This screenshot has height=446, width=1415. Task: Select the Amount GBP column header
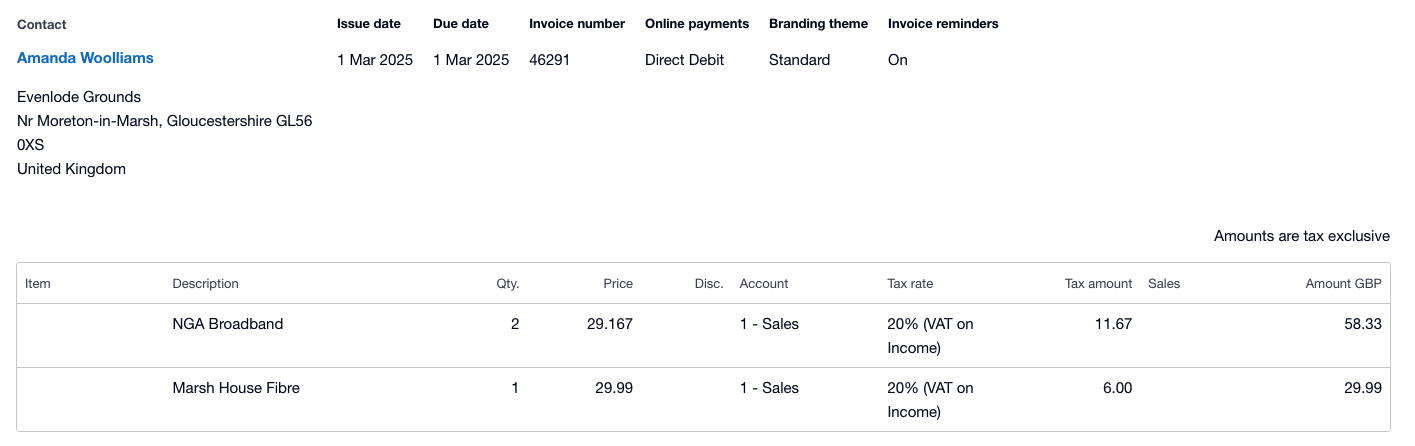1343,284
